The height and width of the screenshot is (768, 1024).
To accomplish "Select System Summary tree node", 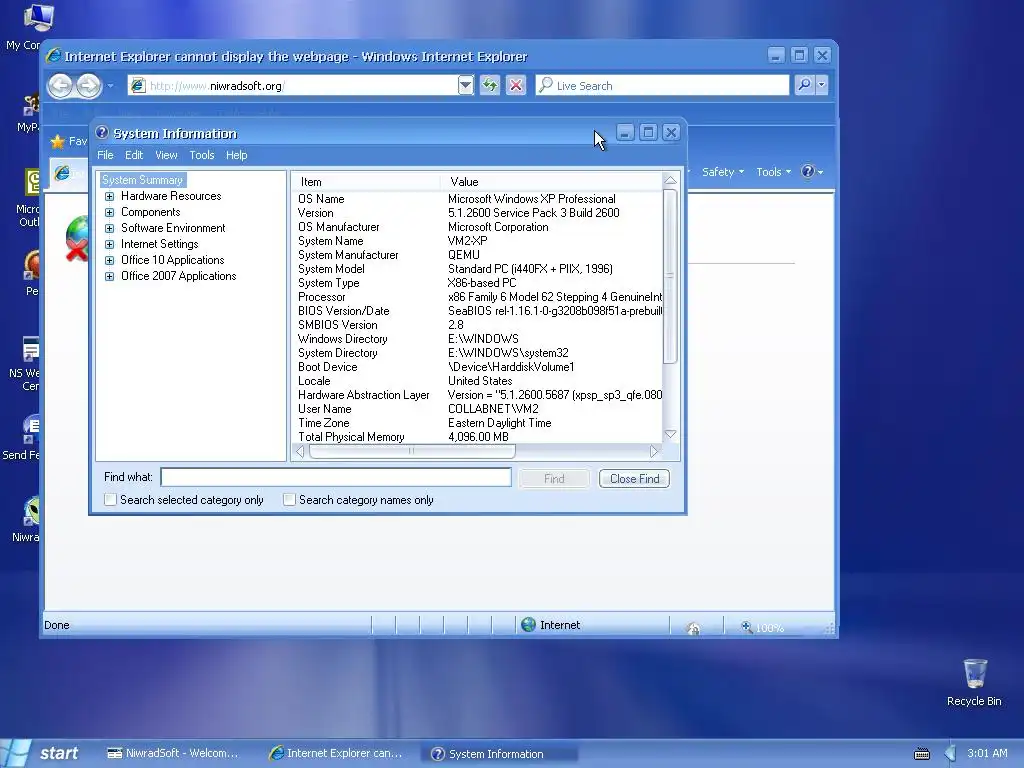I will [x=142, y=180].
